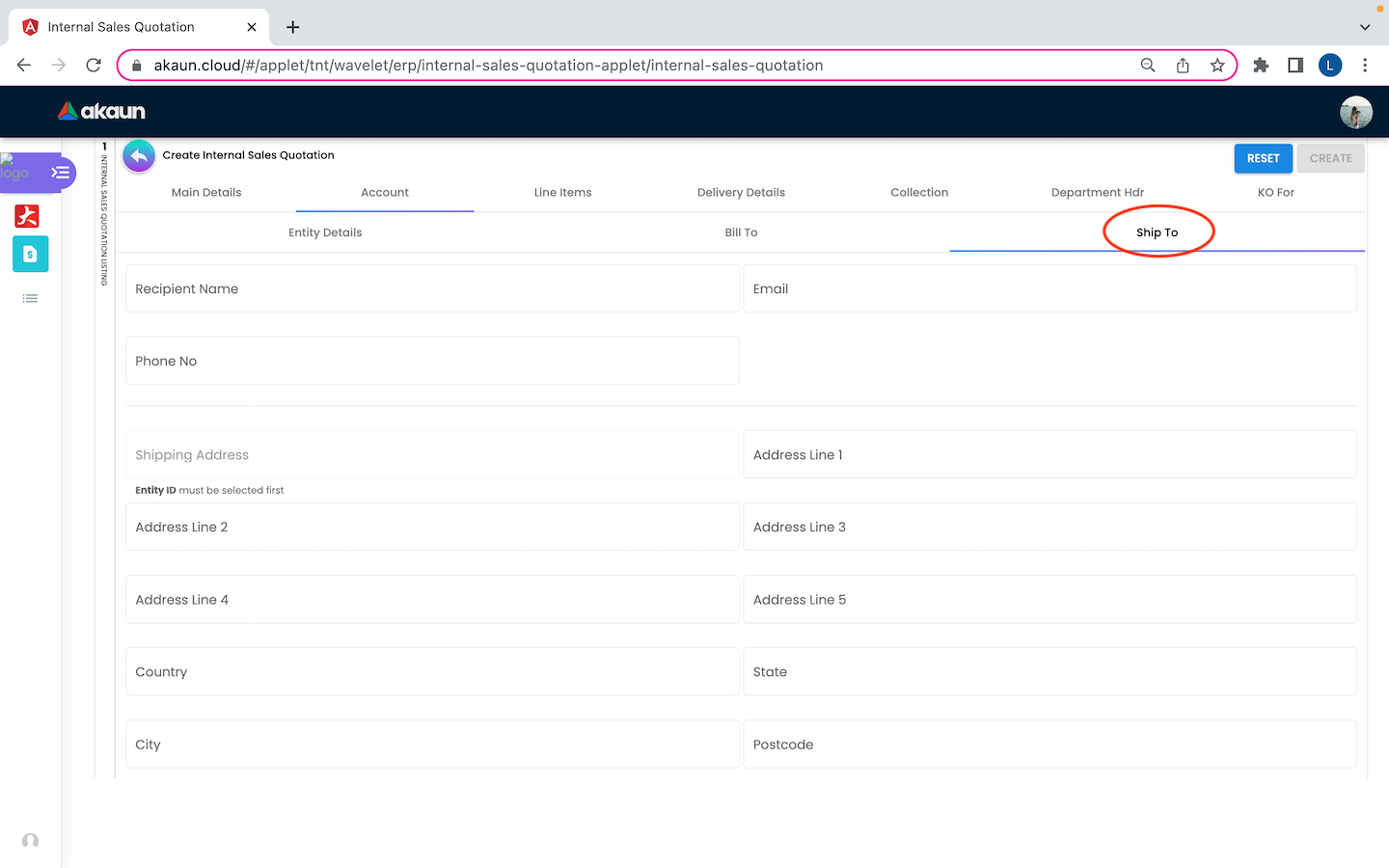Viewport: 1389px width, 868px height.
Task: Click the blue back arrow icon
Action: coord(139,156)
